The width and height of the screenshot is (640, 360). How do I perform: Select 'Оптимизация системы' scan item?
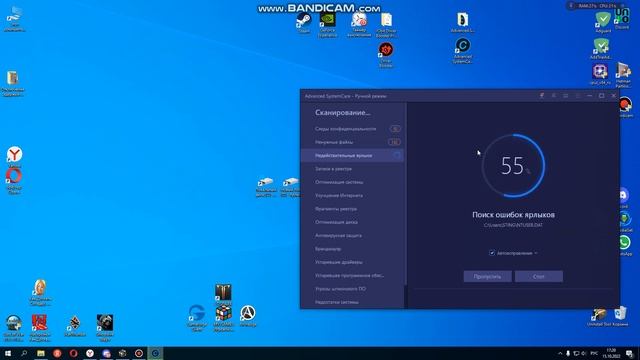(352, 182)
